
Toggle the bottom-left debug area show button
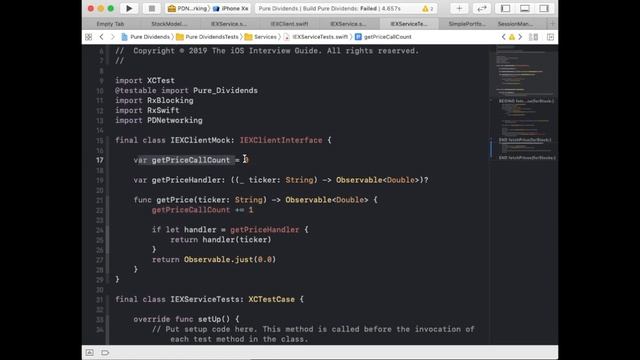click(x=89, y=352)
